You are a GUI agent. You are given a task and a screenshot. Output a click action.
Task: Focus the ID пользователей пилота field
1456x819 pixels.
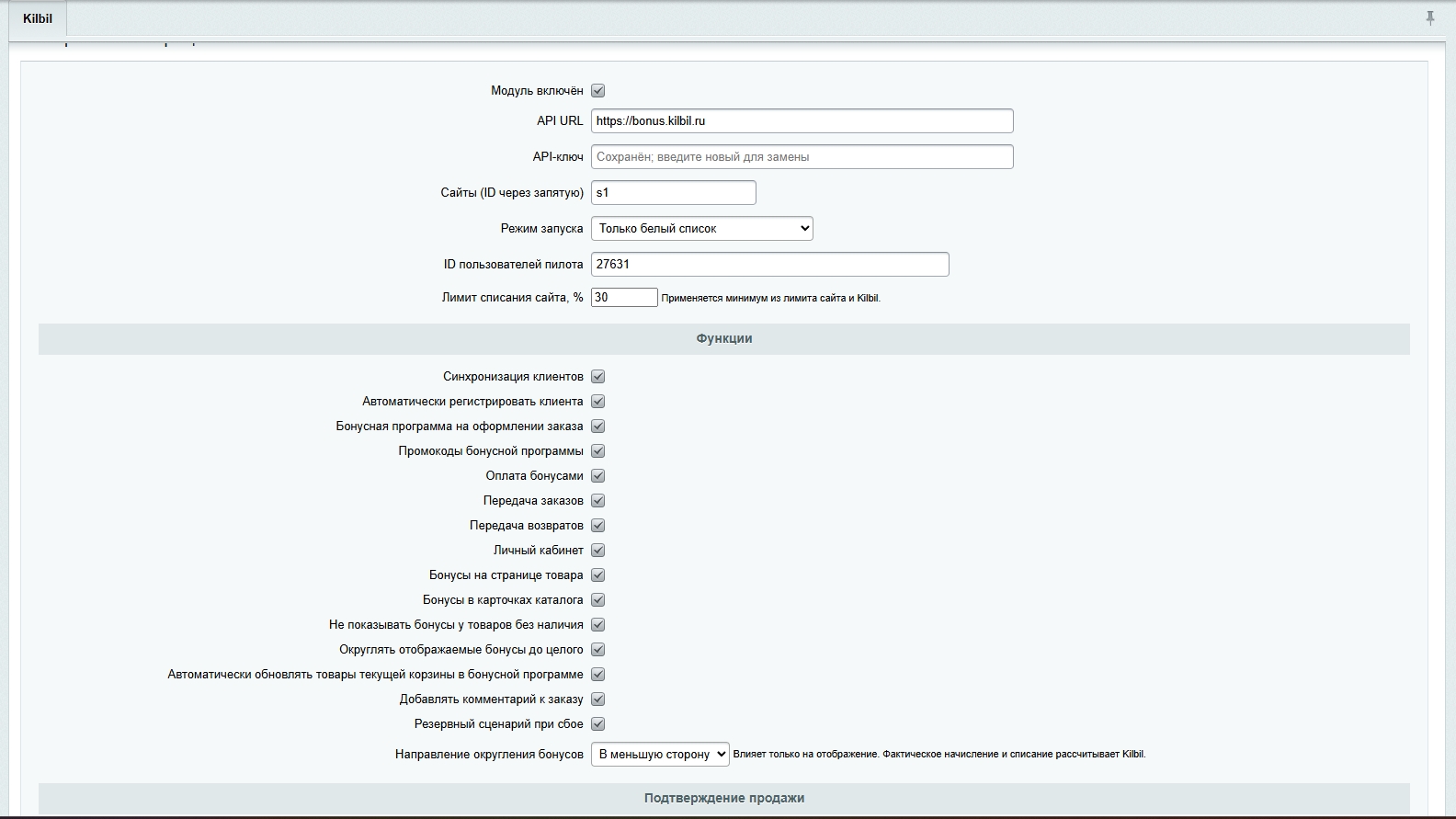point(770,264)
